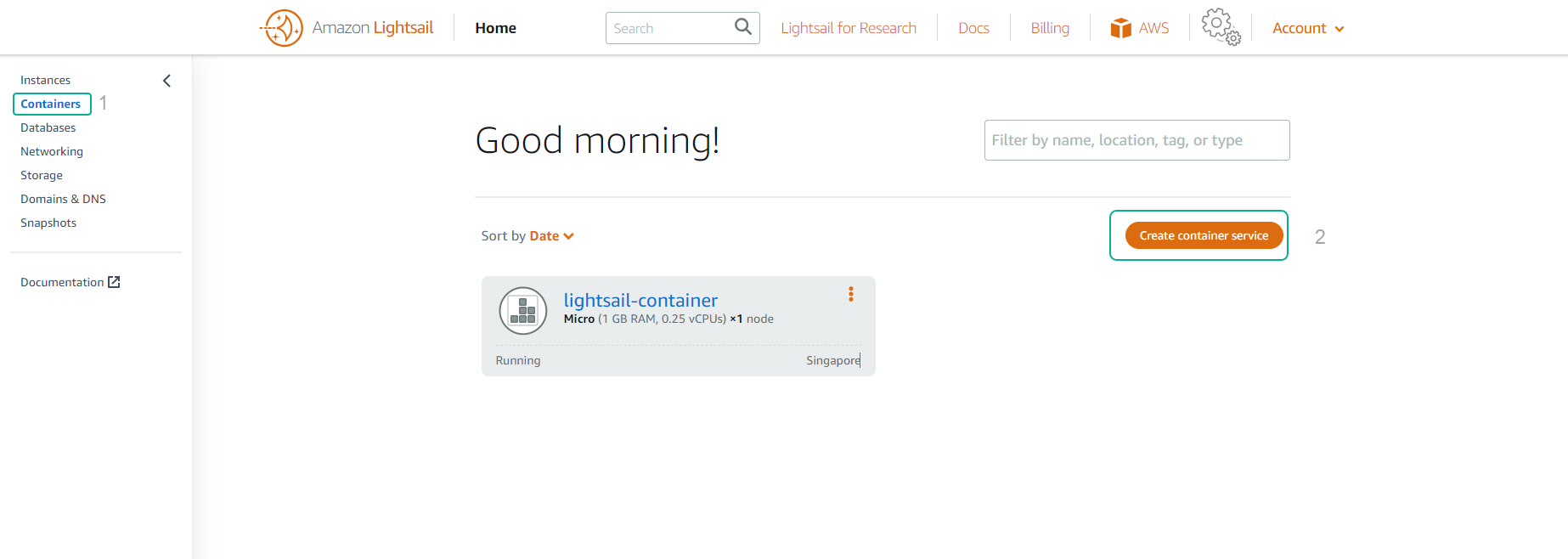Screen dimensions: 1568x559
Task: Open Instances in the sidebar
Action: click(46, 80)
